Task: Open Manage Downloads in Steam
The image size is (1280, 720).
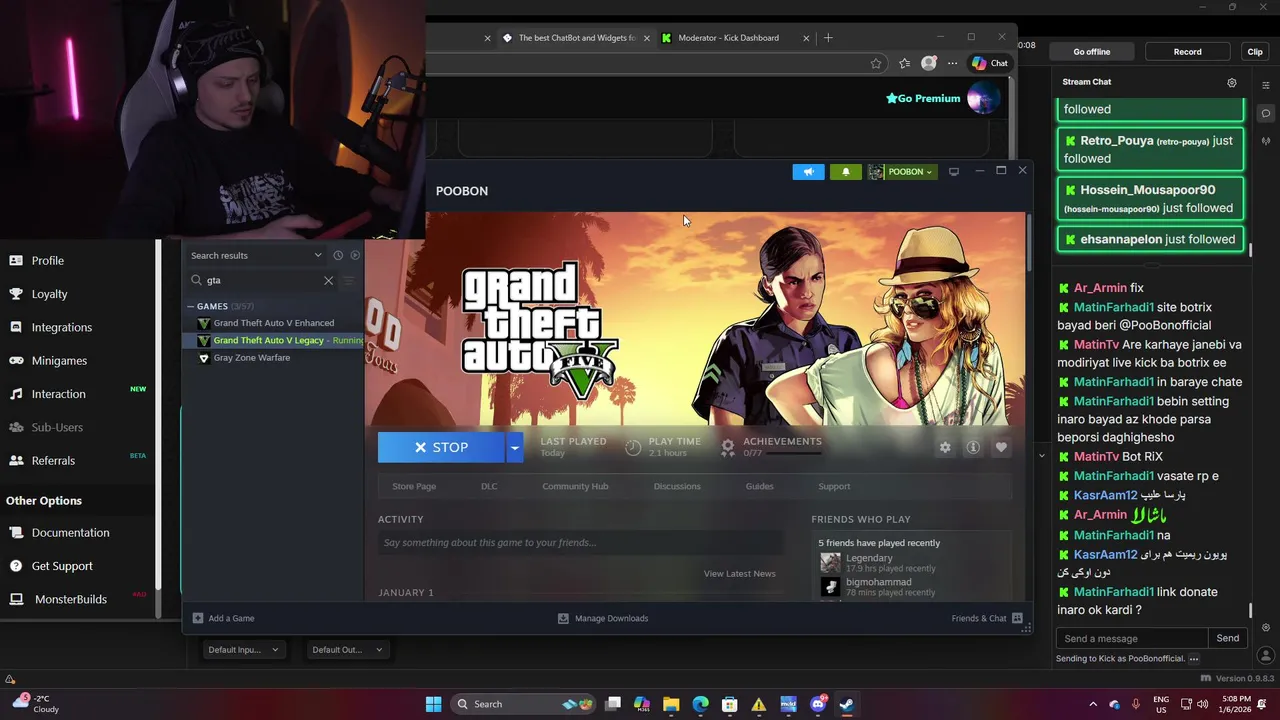Action: (603, 618)
